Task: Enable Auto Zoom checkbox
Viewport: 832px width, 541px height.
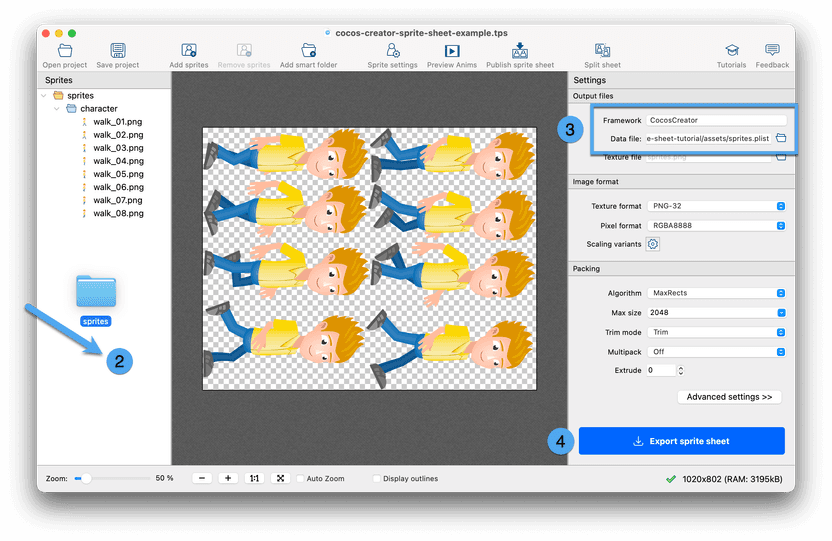Action: click(x=300, y=478)
